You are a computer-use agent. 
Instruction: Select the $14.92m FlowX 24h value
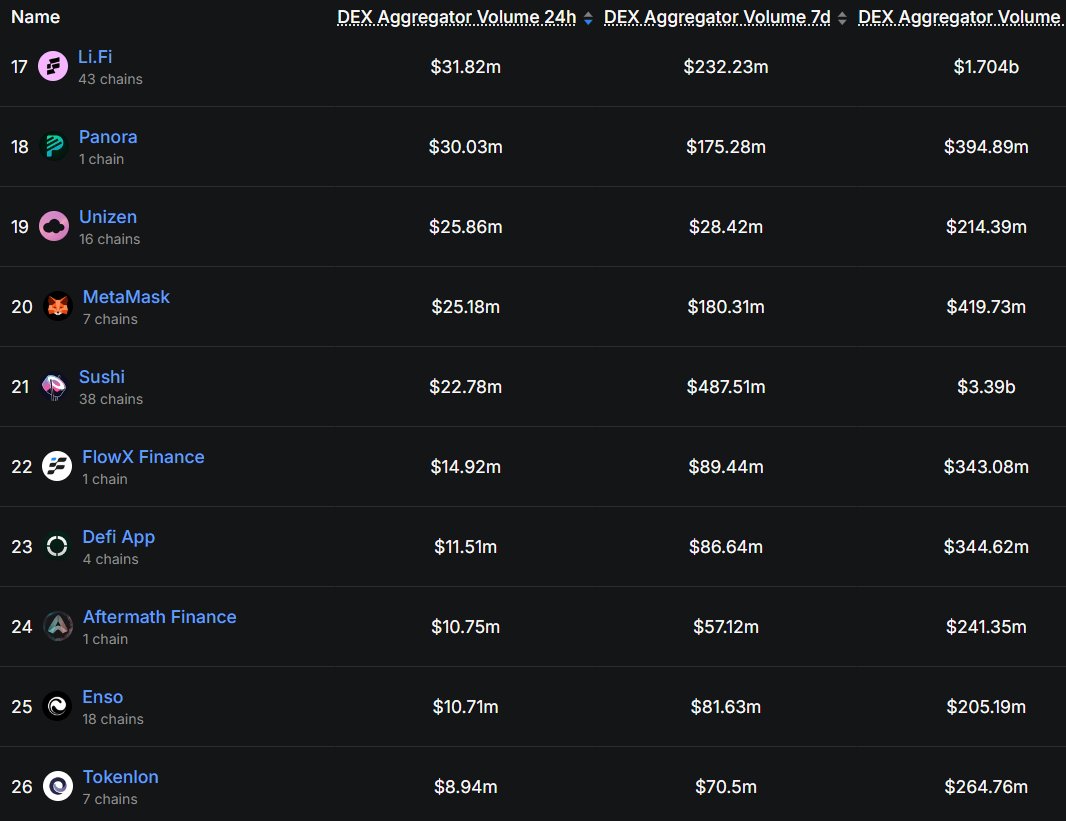(x=466, y=466)
